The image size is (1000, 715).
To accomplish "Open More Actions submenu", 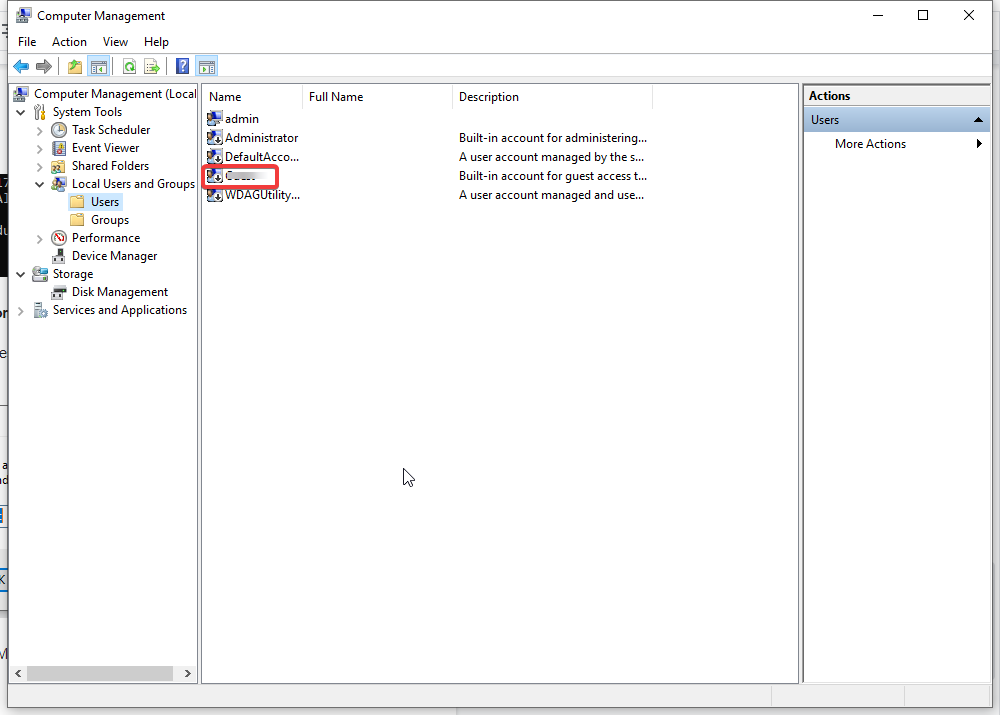I will click(897, 144).
